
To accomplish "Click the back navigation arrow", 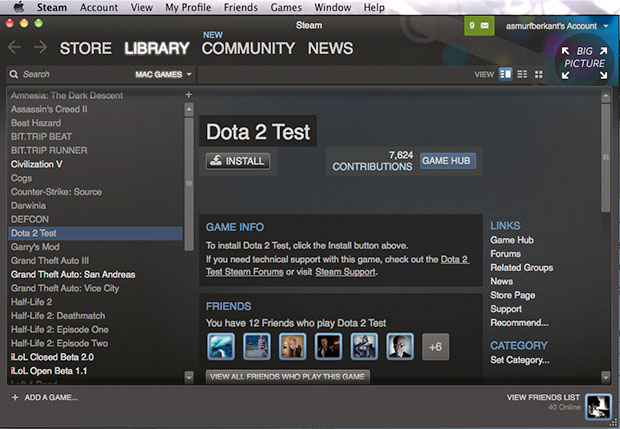I will point(14,47).
